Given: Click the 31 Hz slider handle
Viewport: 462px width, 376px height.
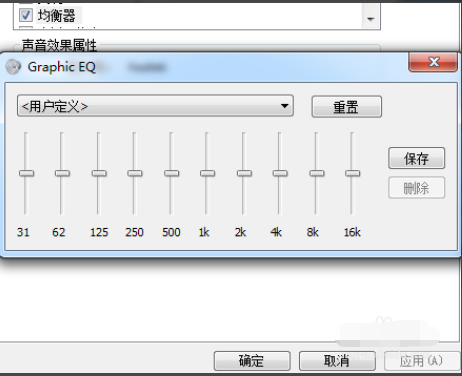Looking at the screenshot, I should pos(26,173).
